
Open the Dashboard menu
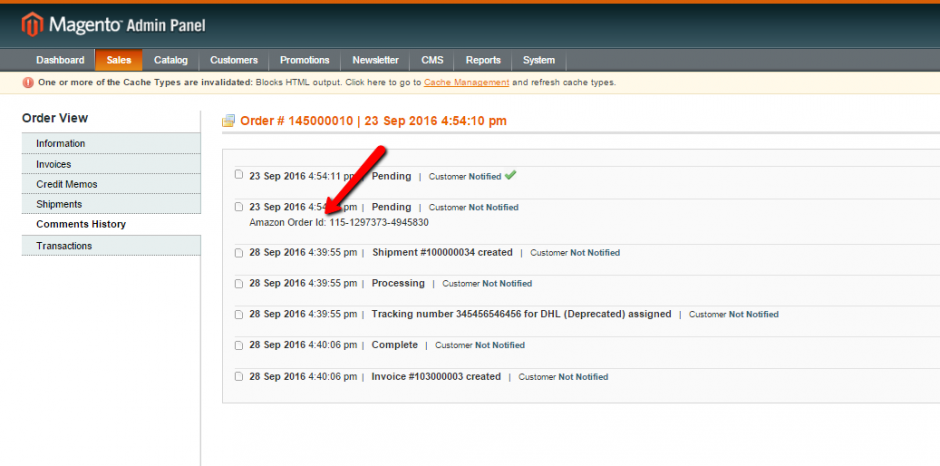click(x=60, y=60)
